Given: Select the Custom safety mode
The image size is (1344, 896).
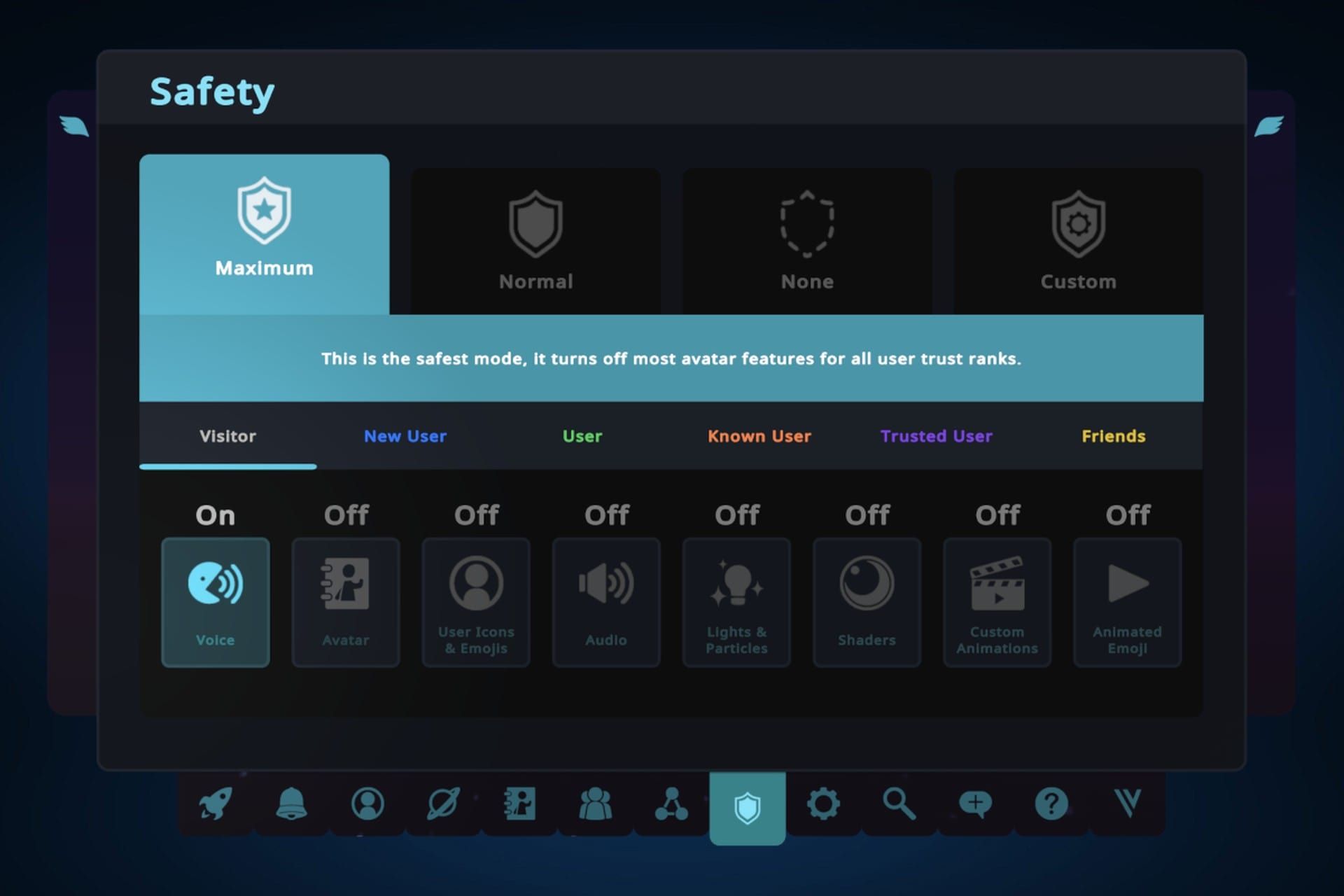Looking at the screenshot, I should (1078, 238).
